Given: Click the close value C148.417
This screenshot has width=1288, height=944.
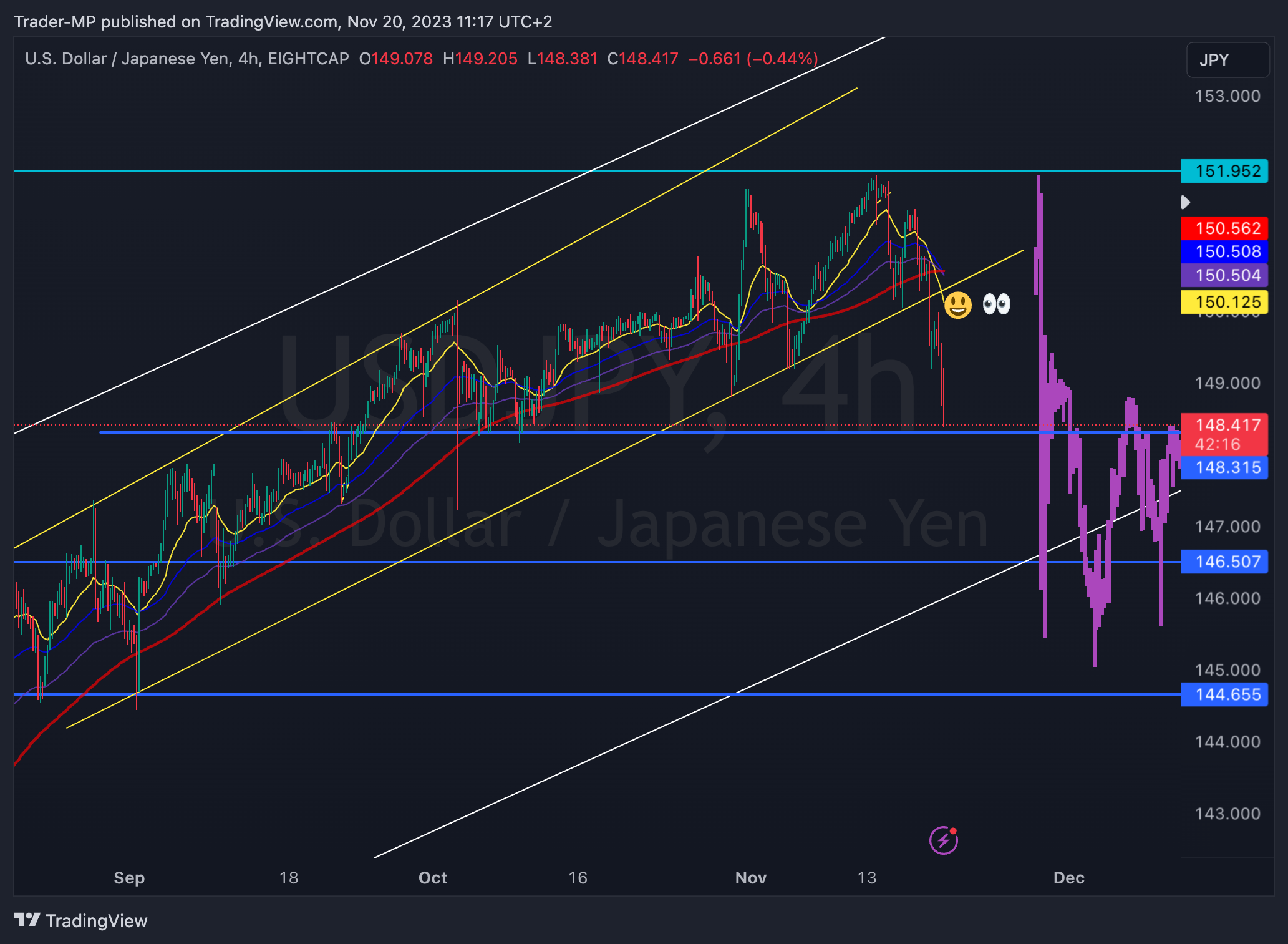Looking at the screenshot, I should point(642,59).
